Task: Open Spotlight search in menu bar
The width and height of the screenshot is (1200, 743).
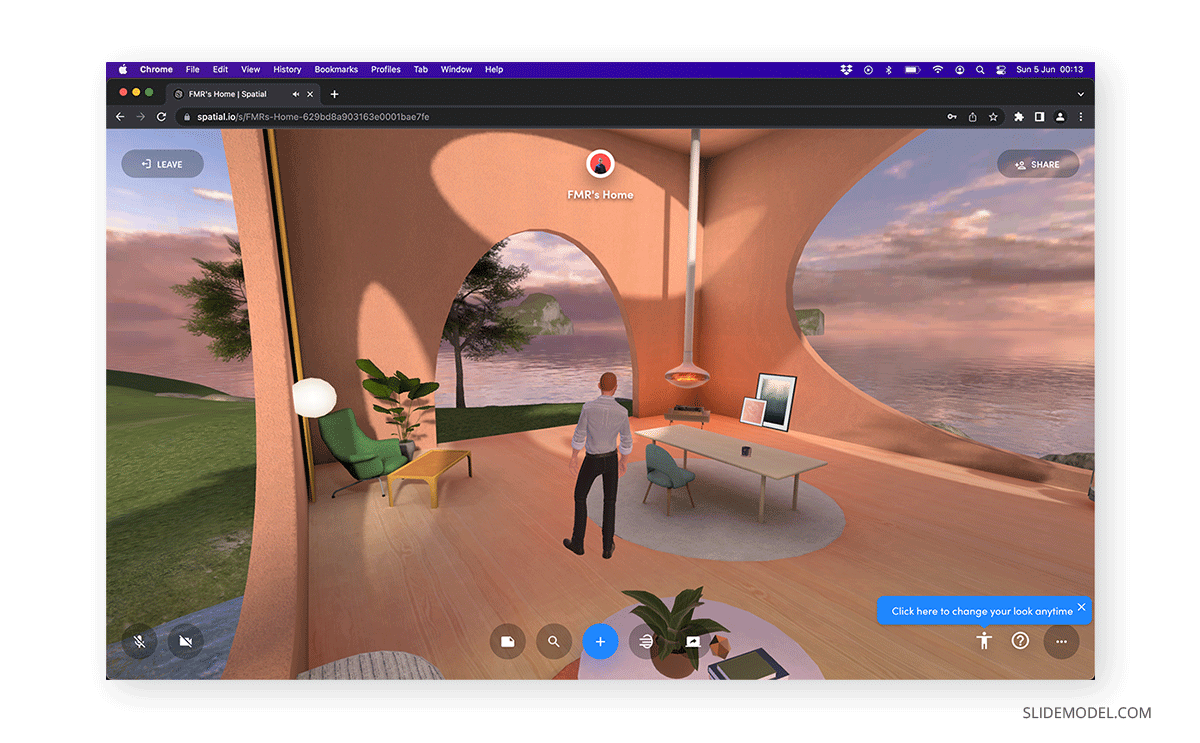Action: 981,70
